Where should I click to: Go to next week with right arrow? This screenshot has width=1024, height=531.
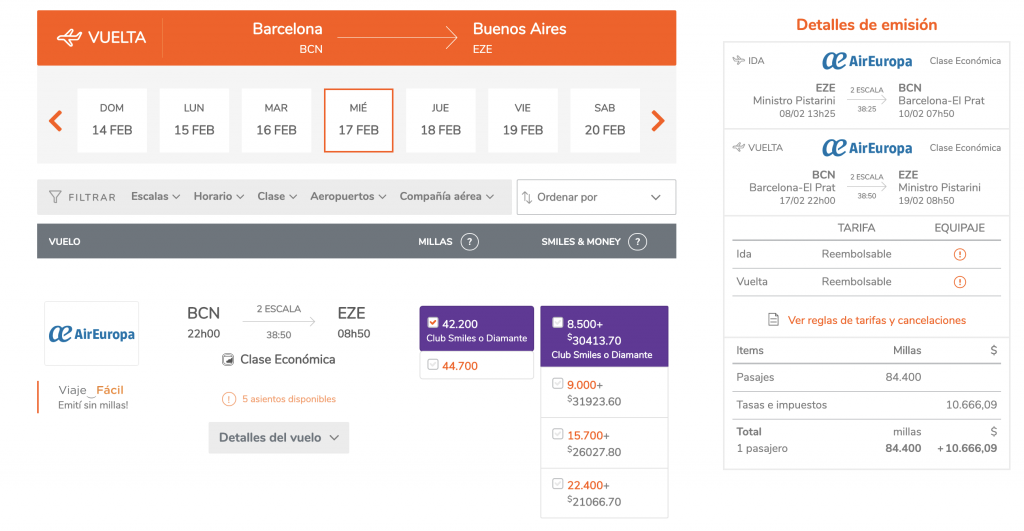pos(658,120)
